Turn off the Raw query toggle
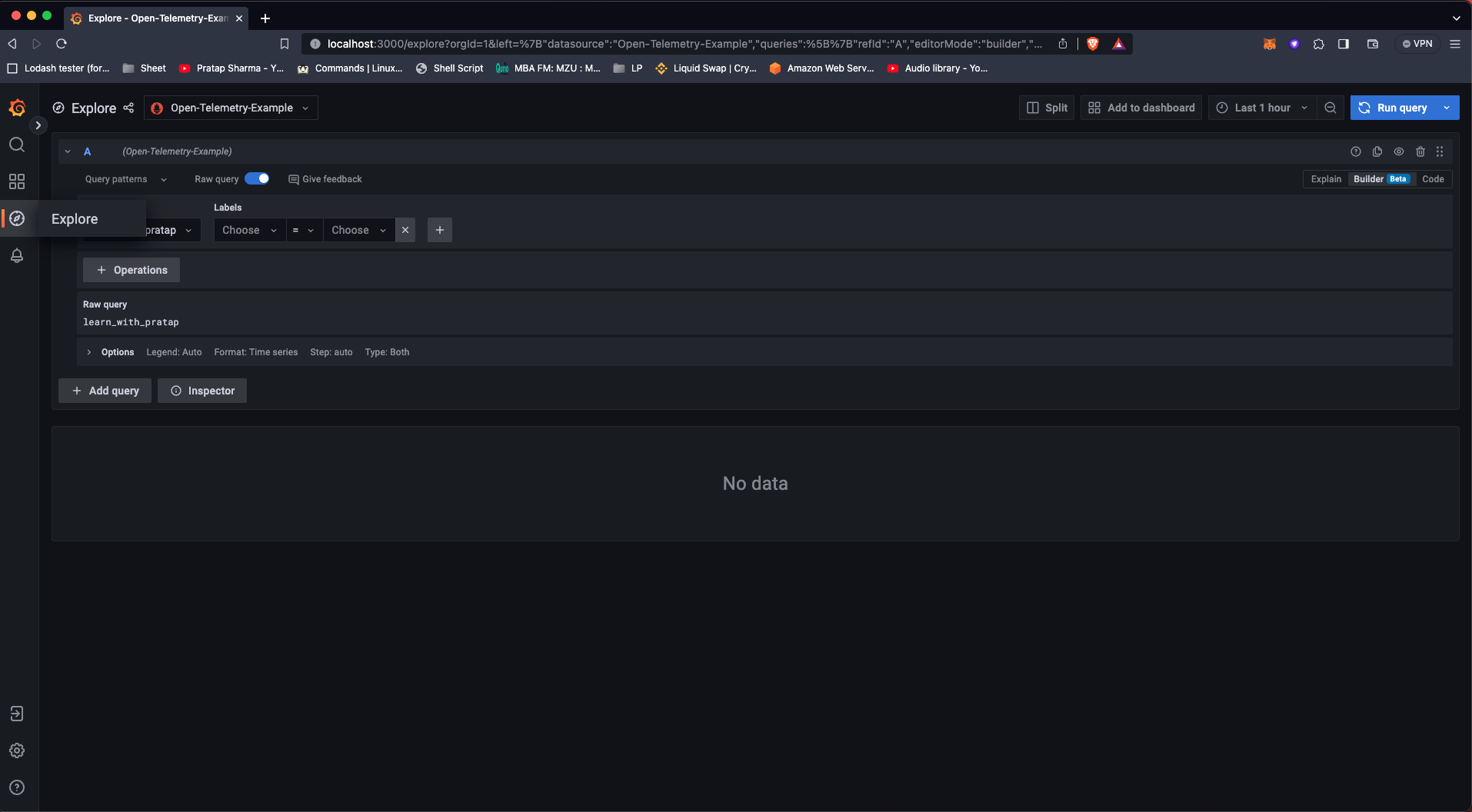The image size is (1472, 812). tap(258, 178)
